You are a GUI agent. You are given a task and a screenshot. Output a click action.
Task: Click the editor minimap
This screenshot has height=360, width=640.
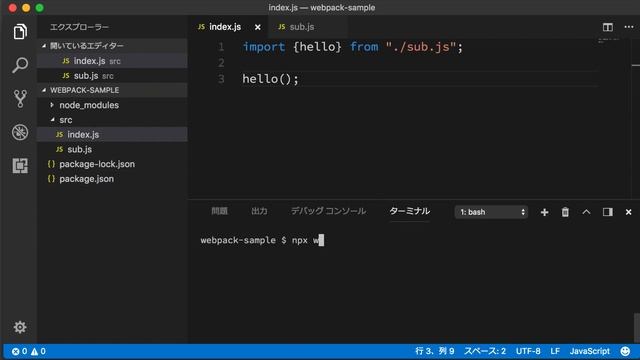610,41
